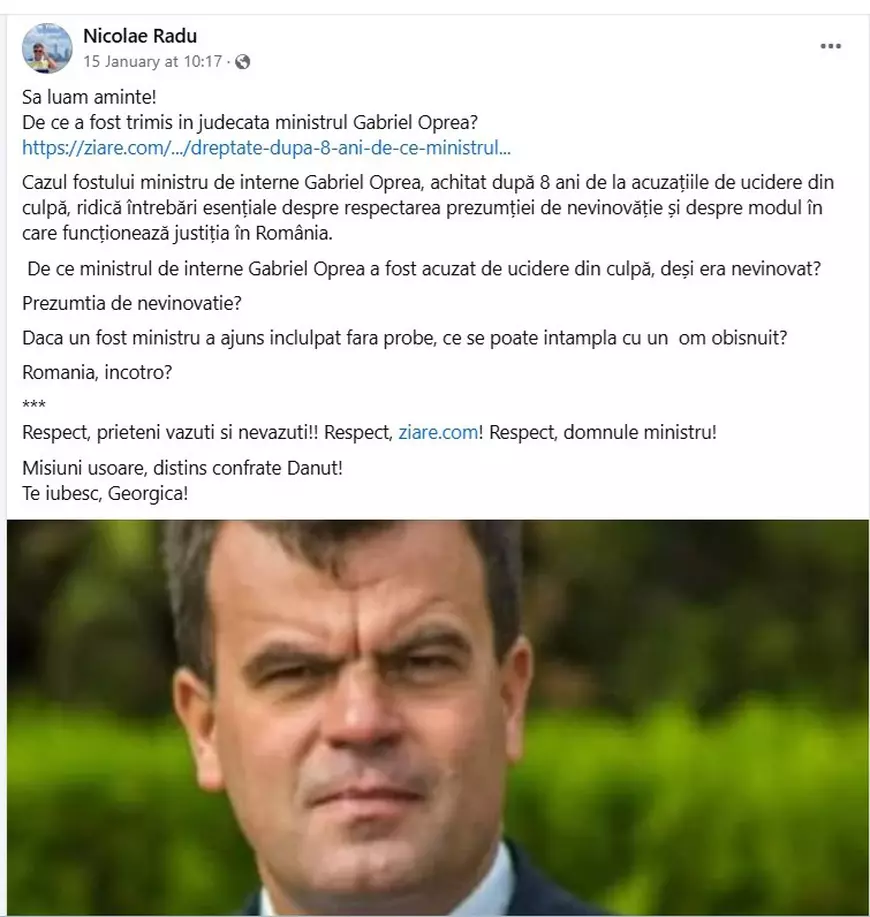870x917 pixels.
Task: Click the inline ziare.com link after Respect
Action: (438, 433)
